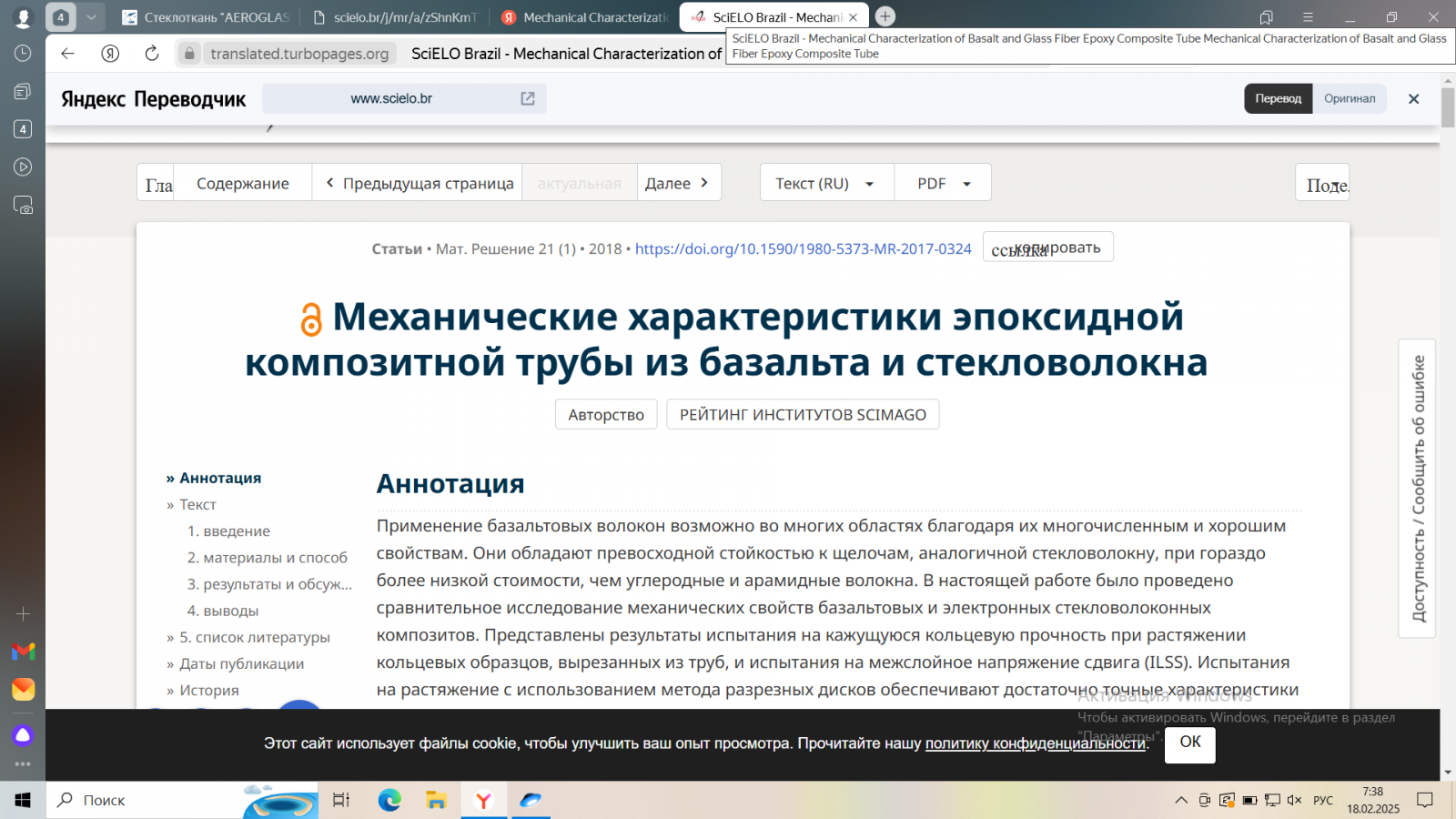Viewport: 1456px width, 819px height.
Task: Open Windows Start menu
Action: (x=23, y=800)
